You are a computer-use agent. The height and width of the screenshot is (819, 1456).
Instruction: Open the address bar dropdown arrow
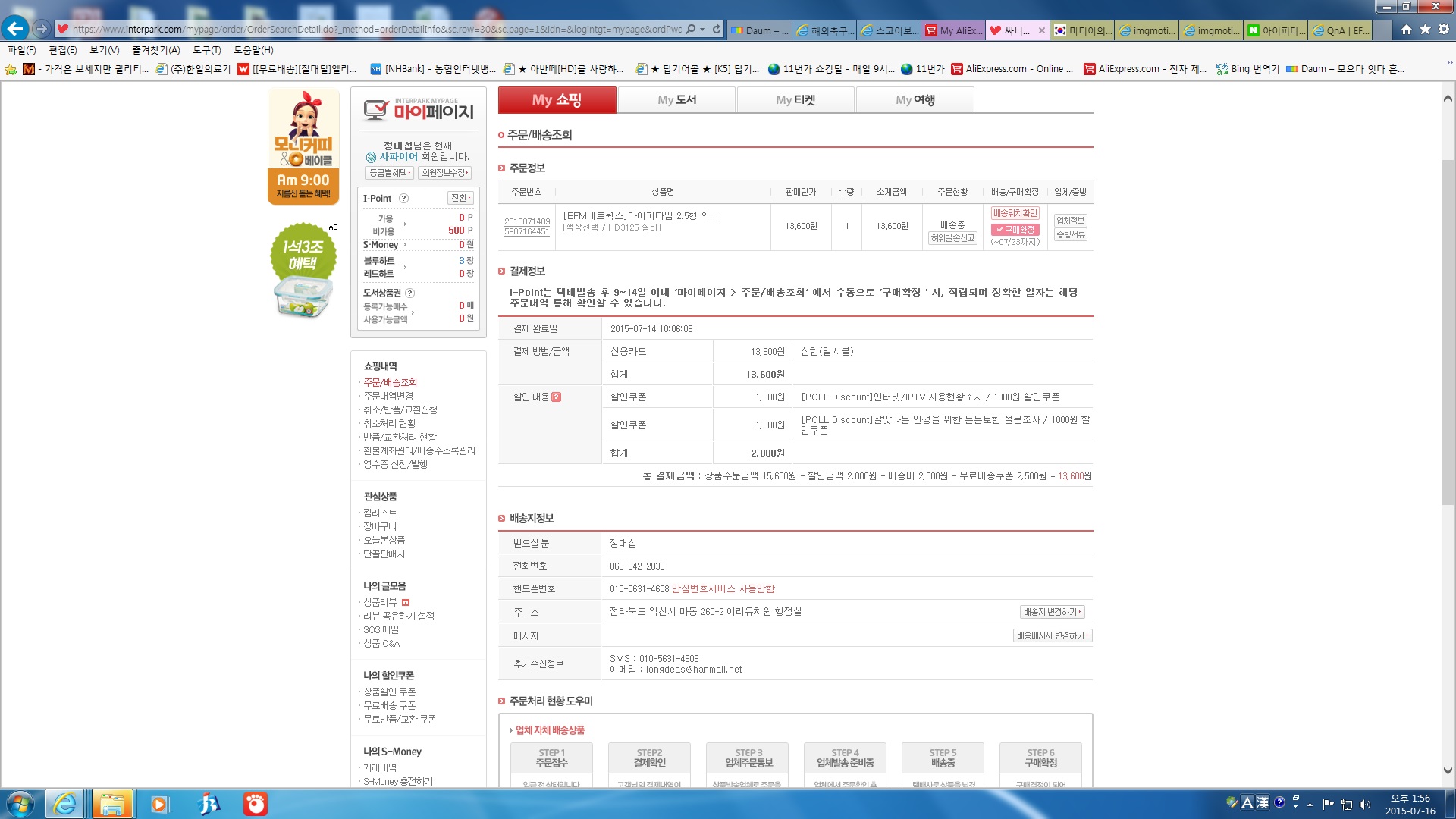click(703, 30)
